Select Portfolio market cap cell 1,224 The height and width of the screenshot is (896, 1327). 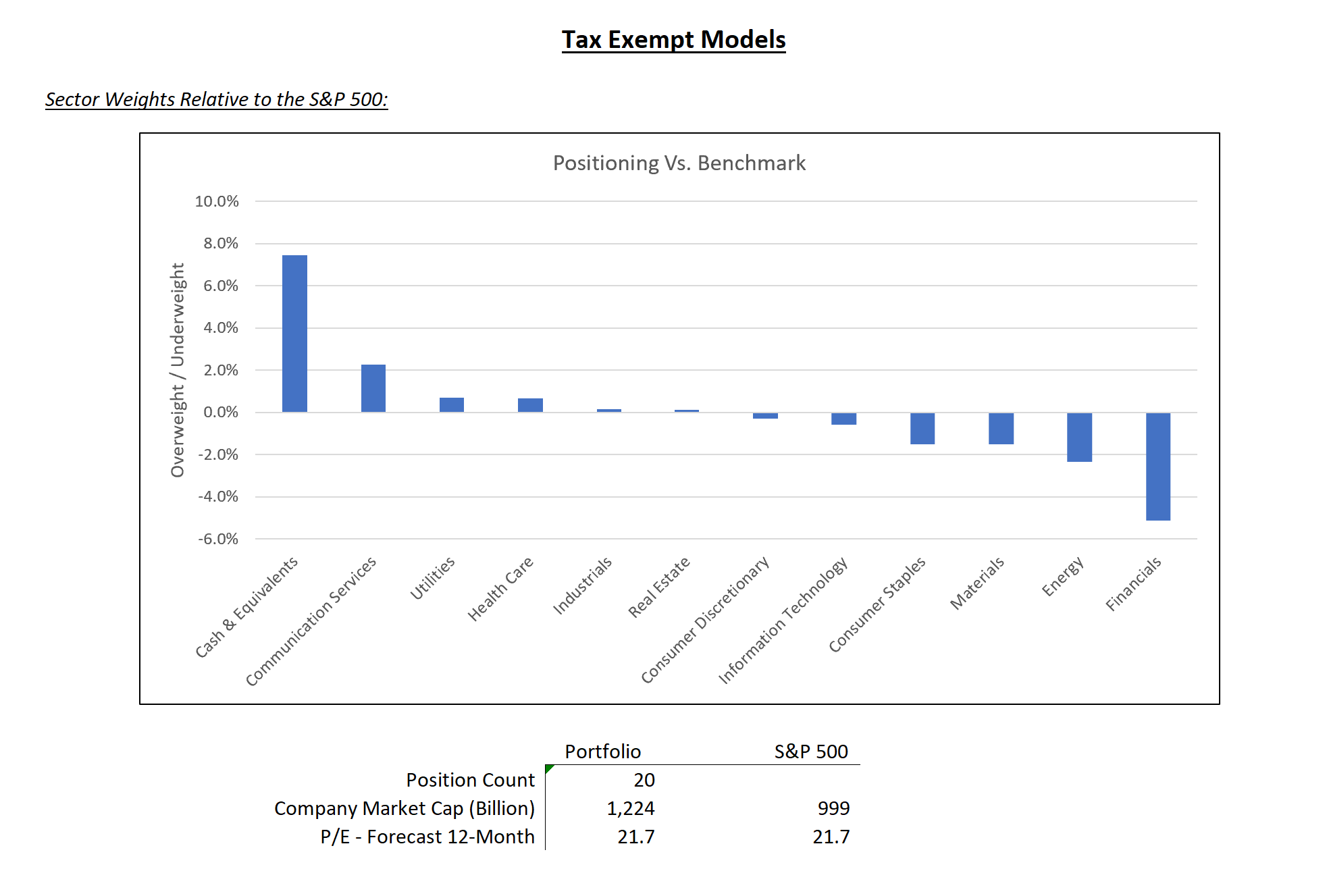(630, 808)
